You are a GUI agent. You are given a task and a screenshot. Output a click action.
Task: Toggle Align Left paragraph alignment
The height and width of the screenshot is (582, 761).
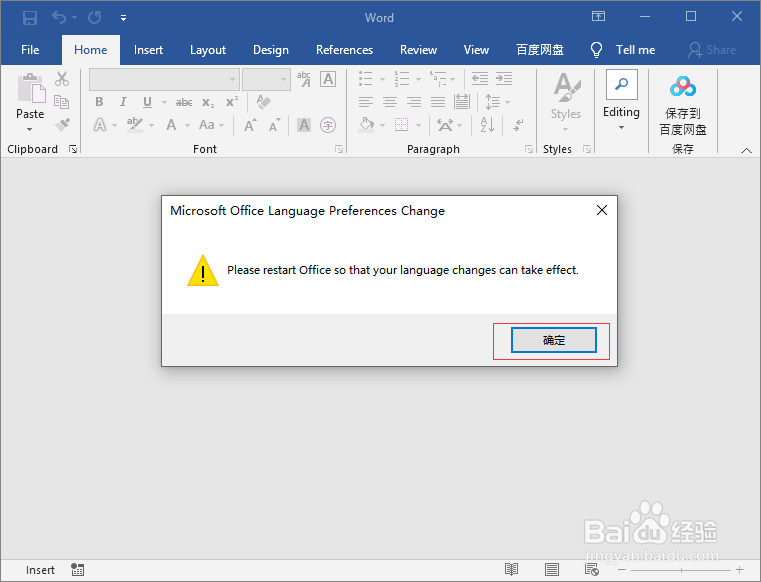[x=366, y=102]
